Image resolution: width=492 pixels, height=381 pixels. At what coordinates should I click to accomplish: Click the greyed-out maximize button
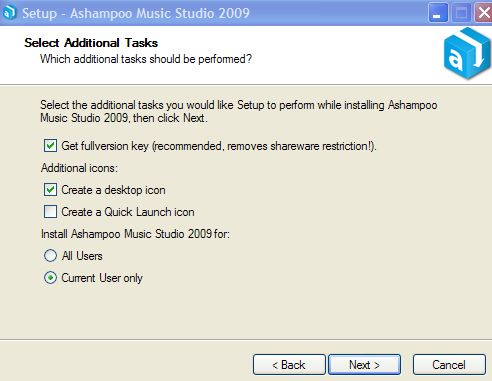click(x=461, y=13)
